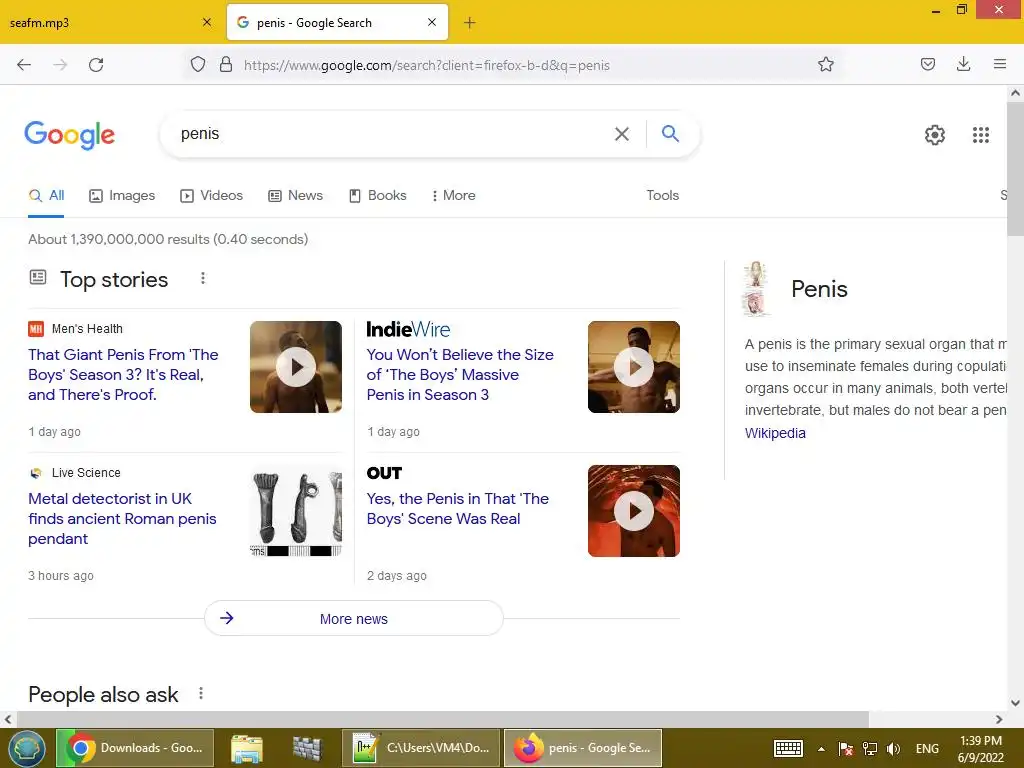Image resolution: width=1024 pixels, height=768 pixels.
Task: Click the vertical scrollbar down arrow
Action: tap(1016, 703)
